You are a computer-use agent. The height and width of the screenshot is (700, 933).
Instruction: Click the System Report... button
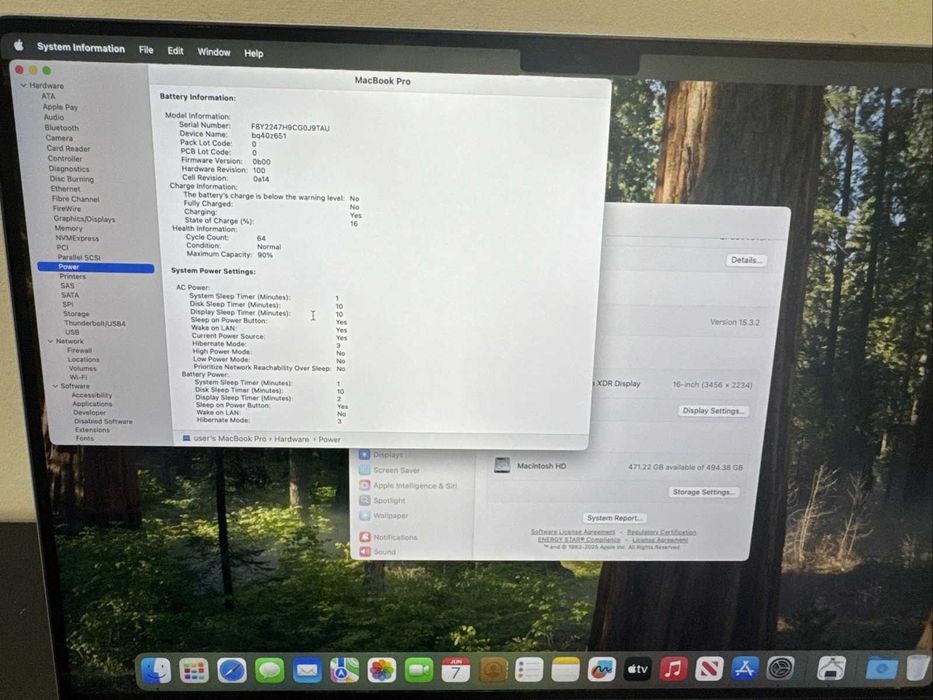614,518
